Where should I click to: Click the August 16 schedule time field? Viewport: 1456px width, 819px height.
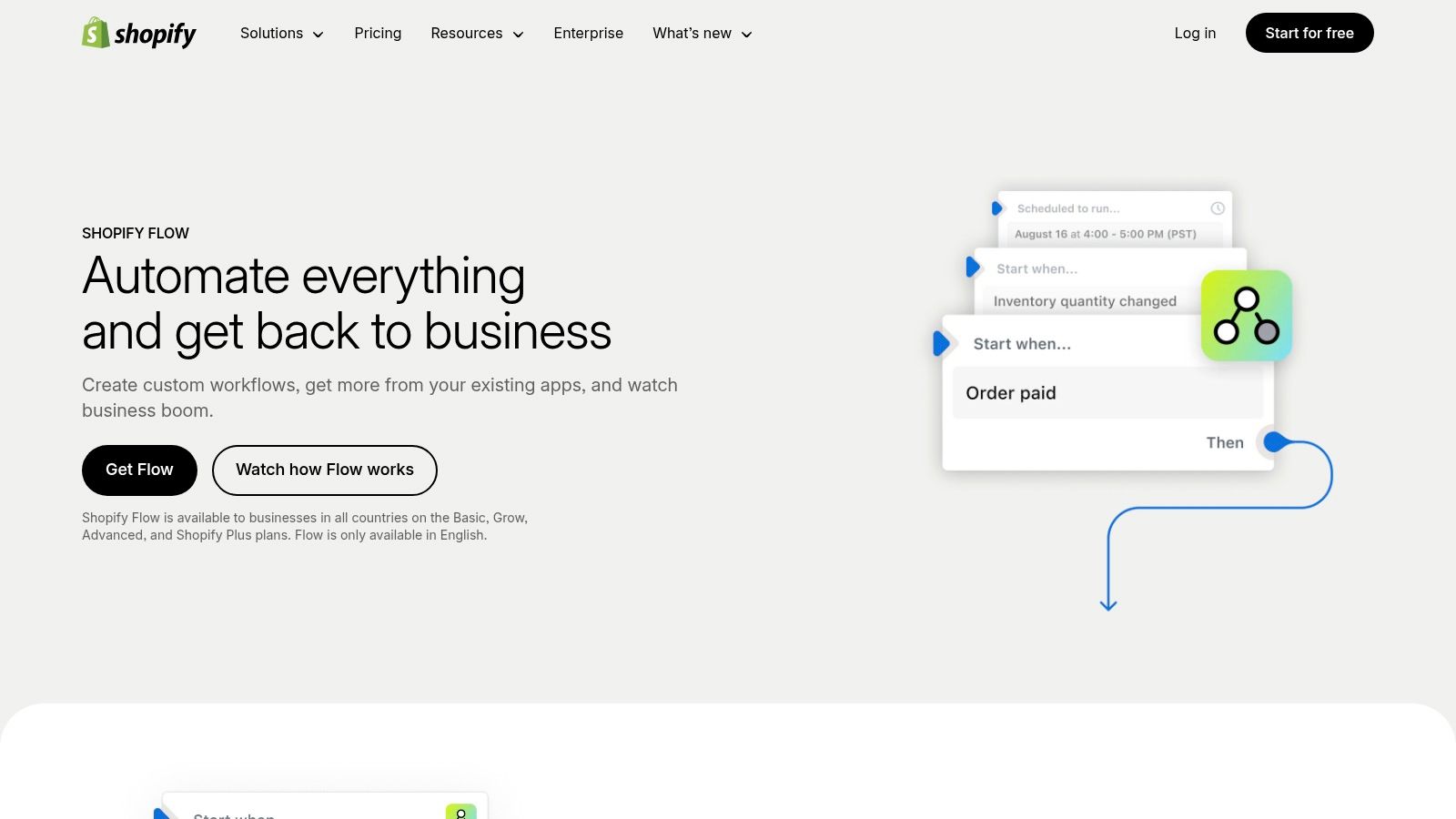point(1115,234)
